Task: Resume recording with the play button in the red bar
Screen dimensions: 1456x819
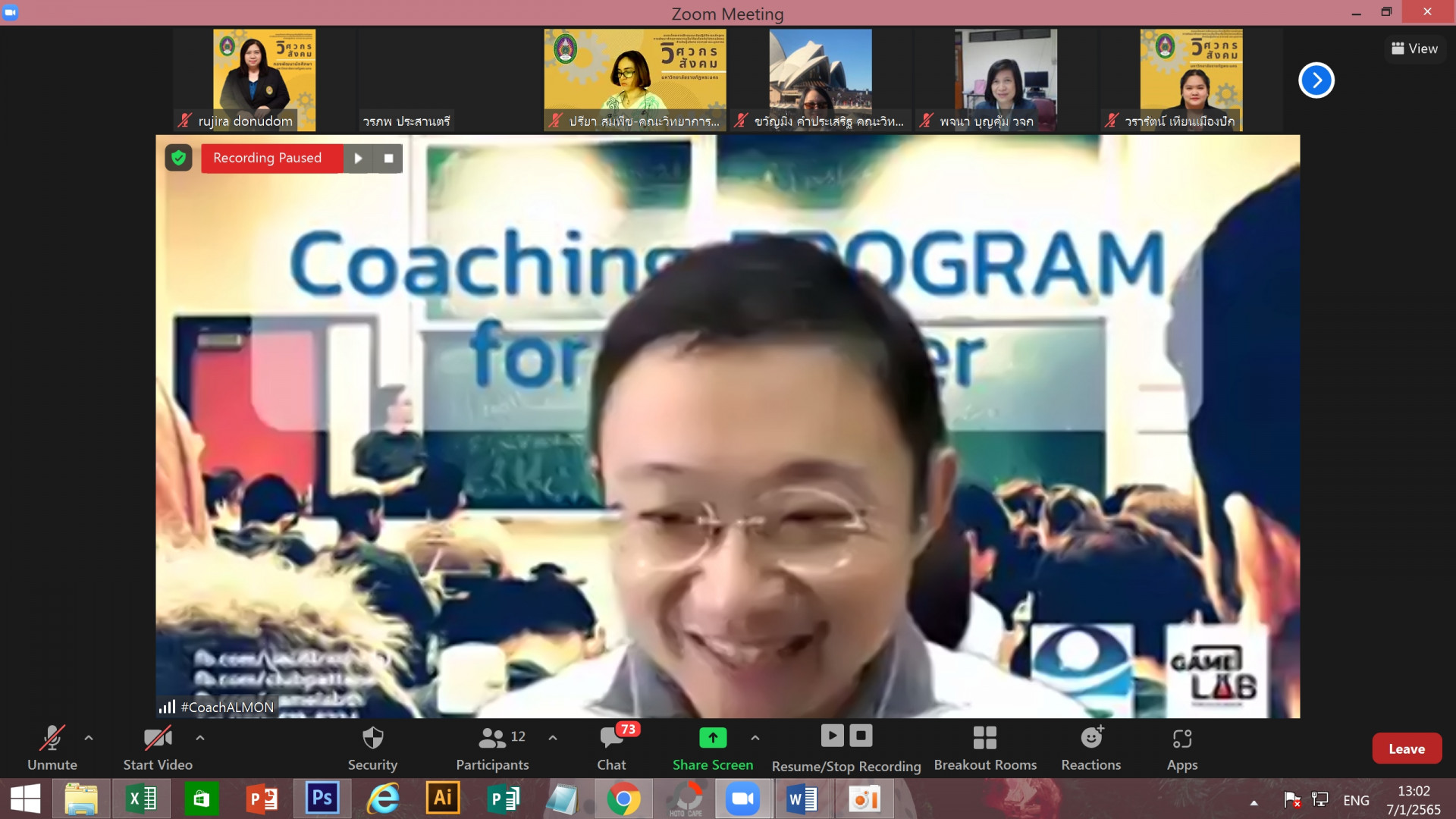Action: tap(358, 158)
